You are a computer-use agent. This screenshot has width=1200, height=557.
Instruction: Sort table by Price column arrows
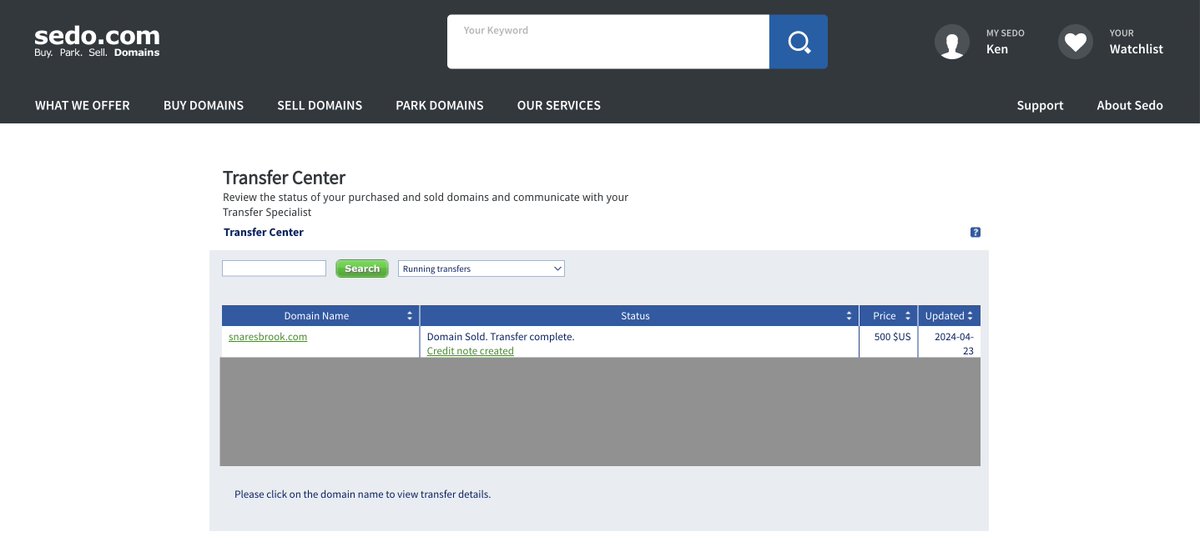click(908, 316)
